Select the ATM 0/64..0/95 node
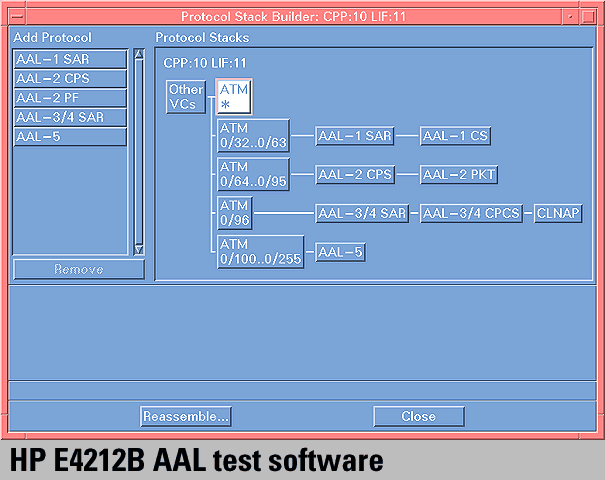 point(252,174)
